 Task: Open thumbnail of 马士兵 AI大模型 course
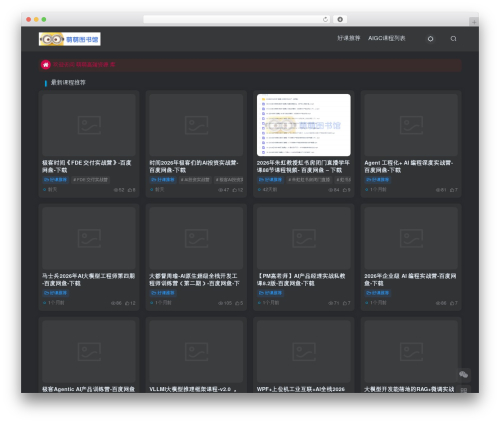click(89, 238)
